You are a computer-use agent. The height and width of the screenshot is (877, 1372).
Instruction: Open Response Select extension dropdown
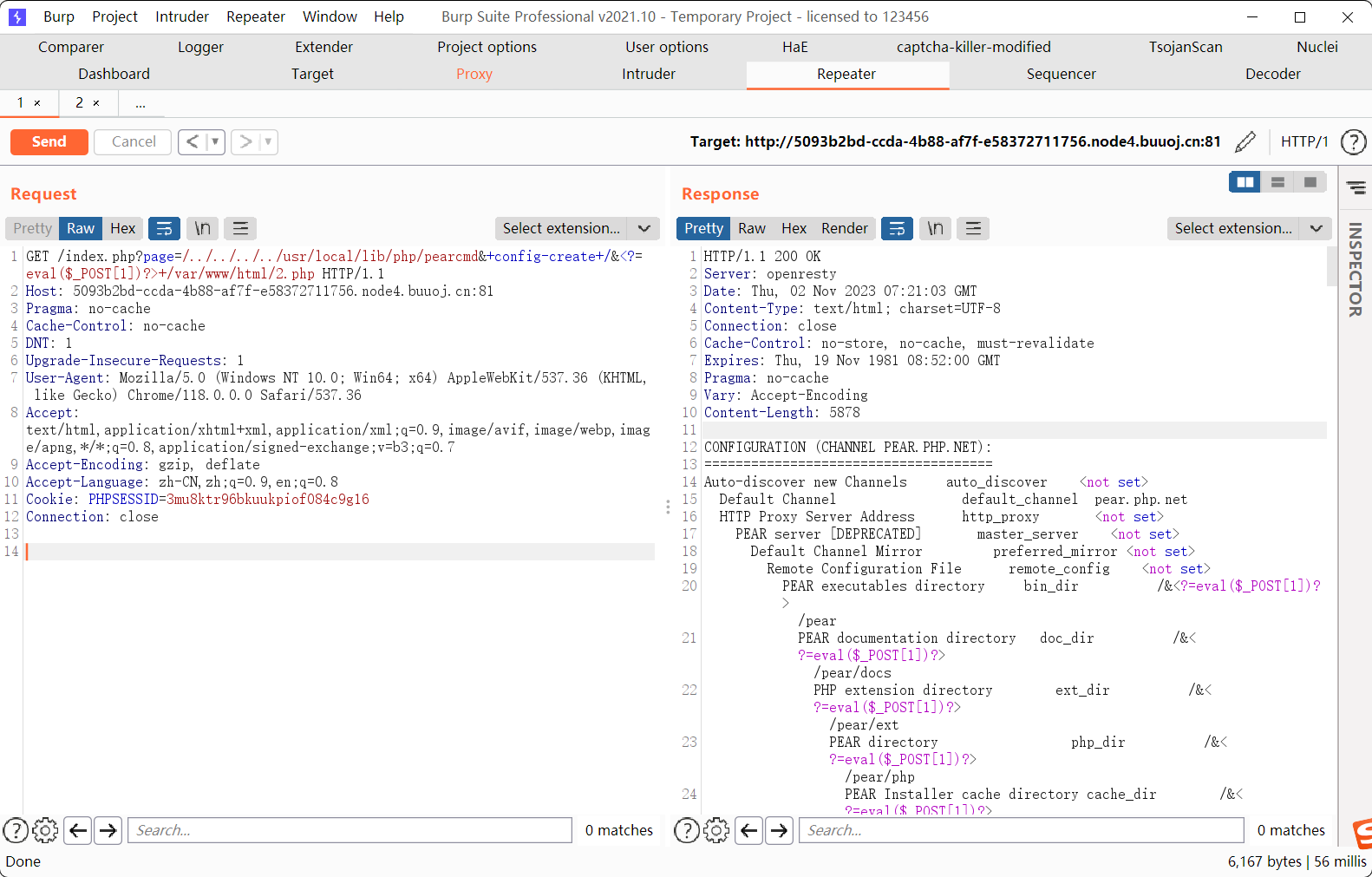[1249, 228]
